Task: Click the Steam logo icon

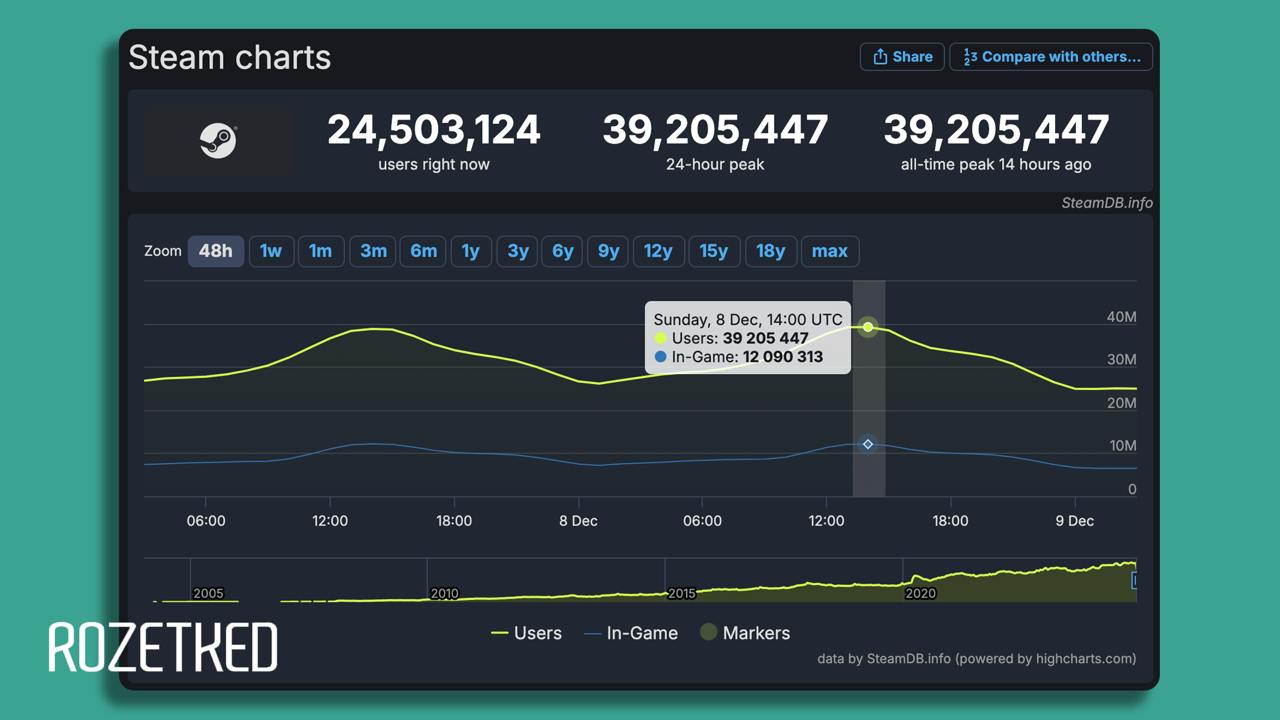Action: click(x=218, y=141)
